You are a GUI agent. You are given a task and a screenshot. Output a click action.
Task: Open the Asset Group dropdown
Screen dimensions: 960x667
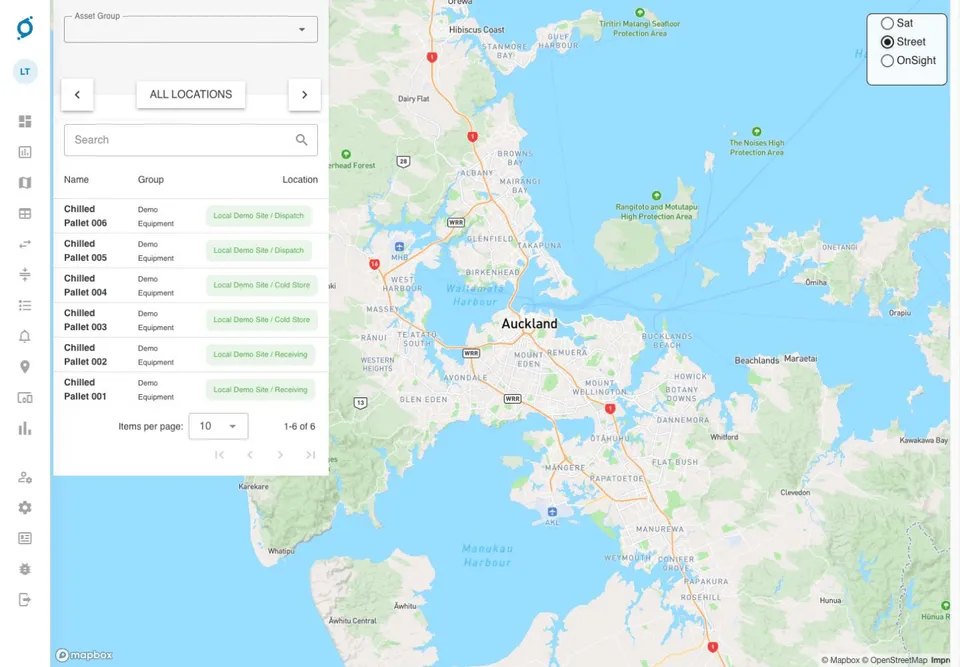pos(190,29)
